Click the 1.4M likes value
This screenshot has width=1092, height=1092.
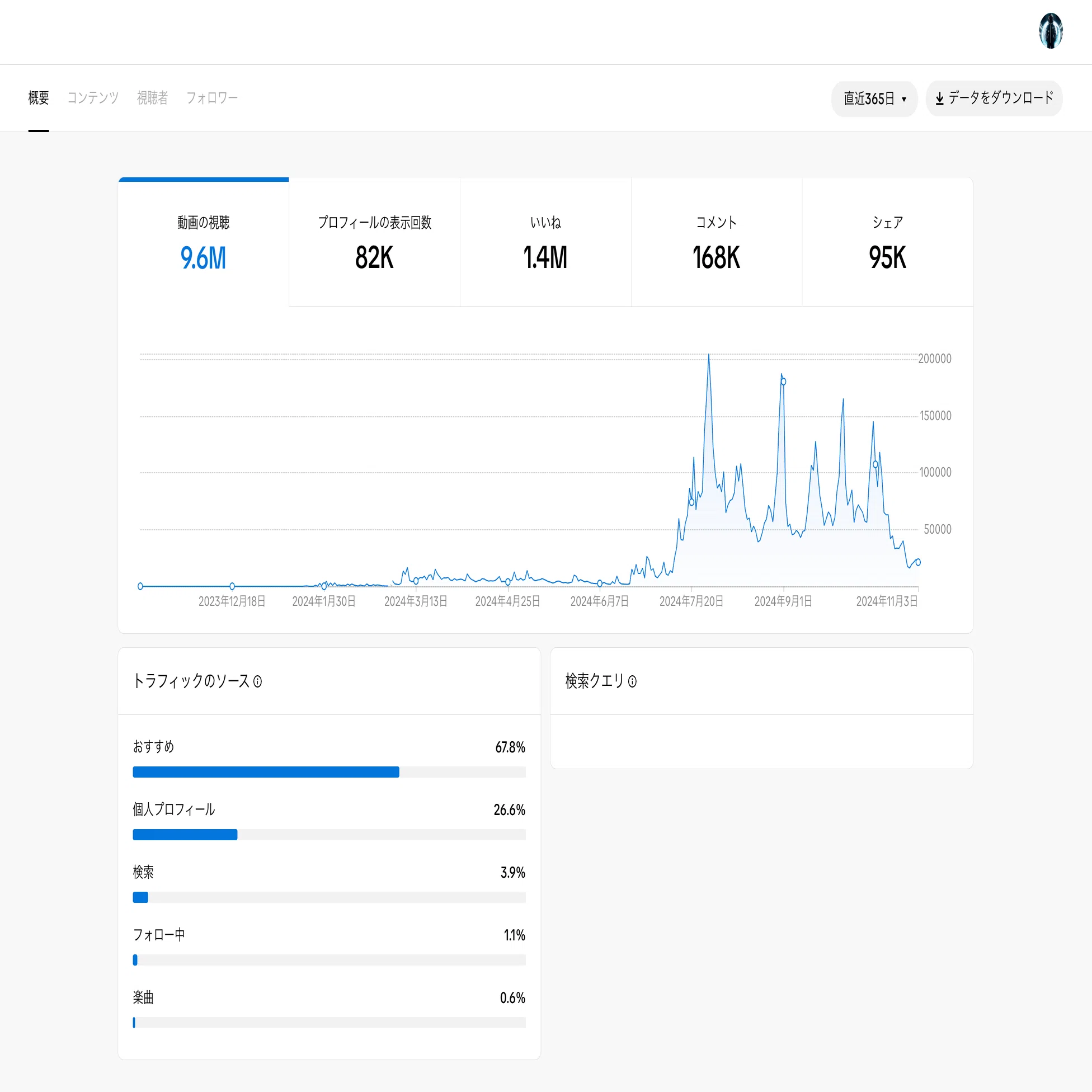click(545, 258)
